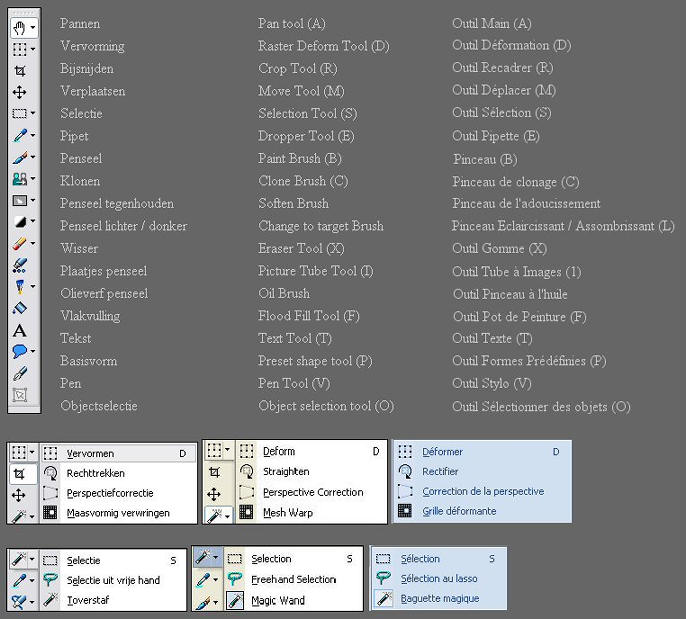Viewport: 686px width, 619px height.
Task: Pick Magic Wand in the English selection menu
Action: 277,600
